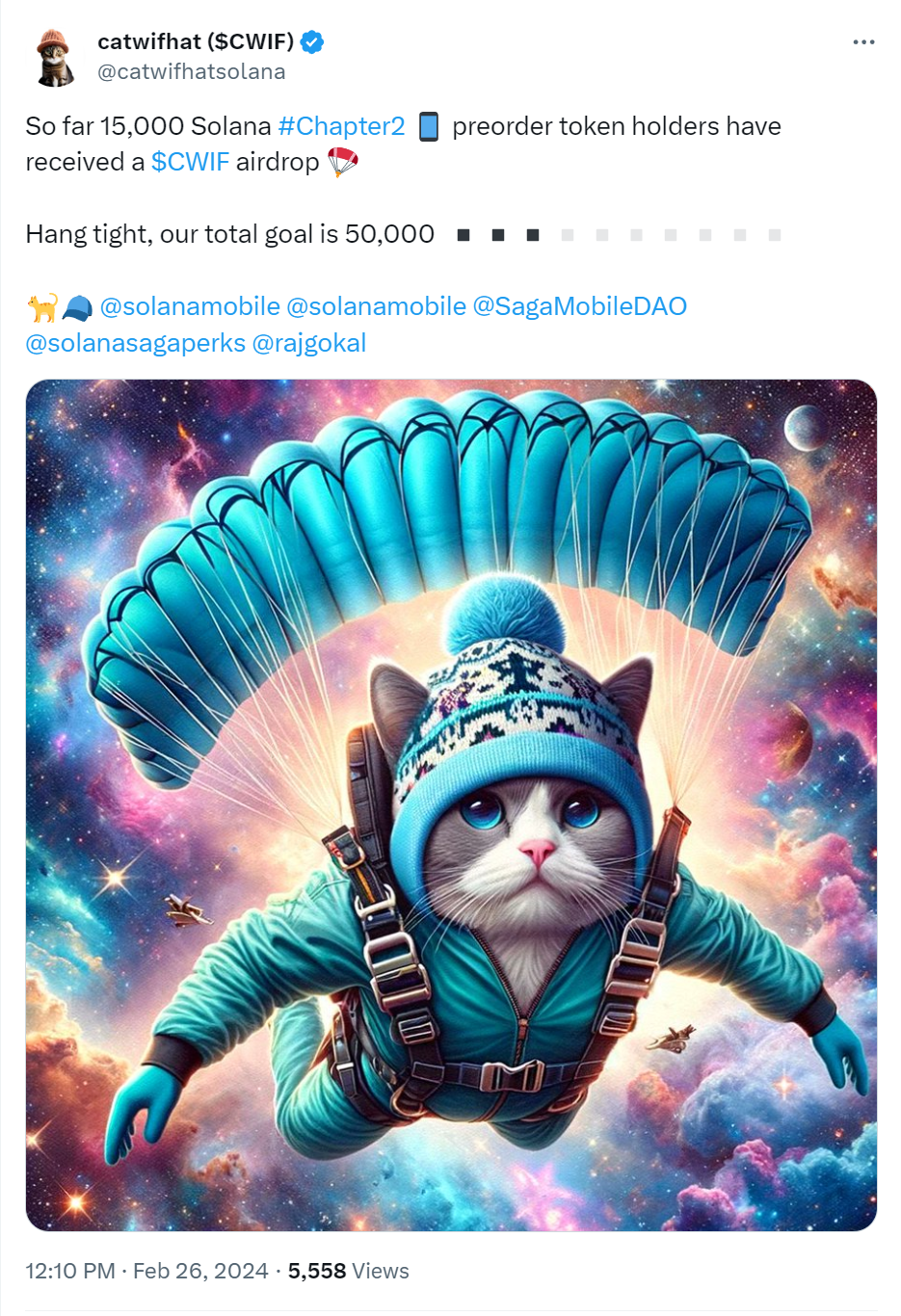901x1316 pixels.
Task: Expand the parachuting cat image
Action: (x=451, y=804)
